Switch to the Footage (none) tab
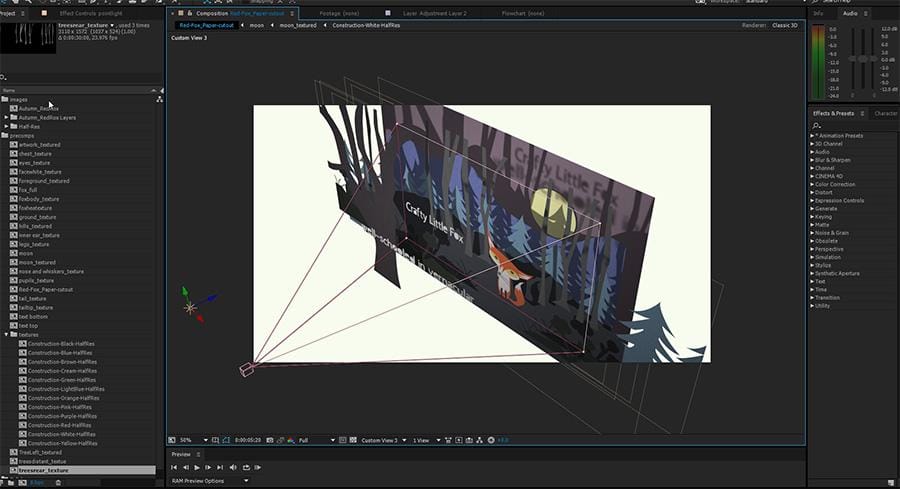Viewport: 900px width, 489px height. tap(339, 13)
